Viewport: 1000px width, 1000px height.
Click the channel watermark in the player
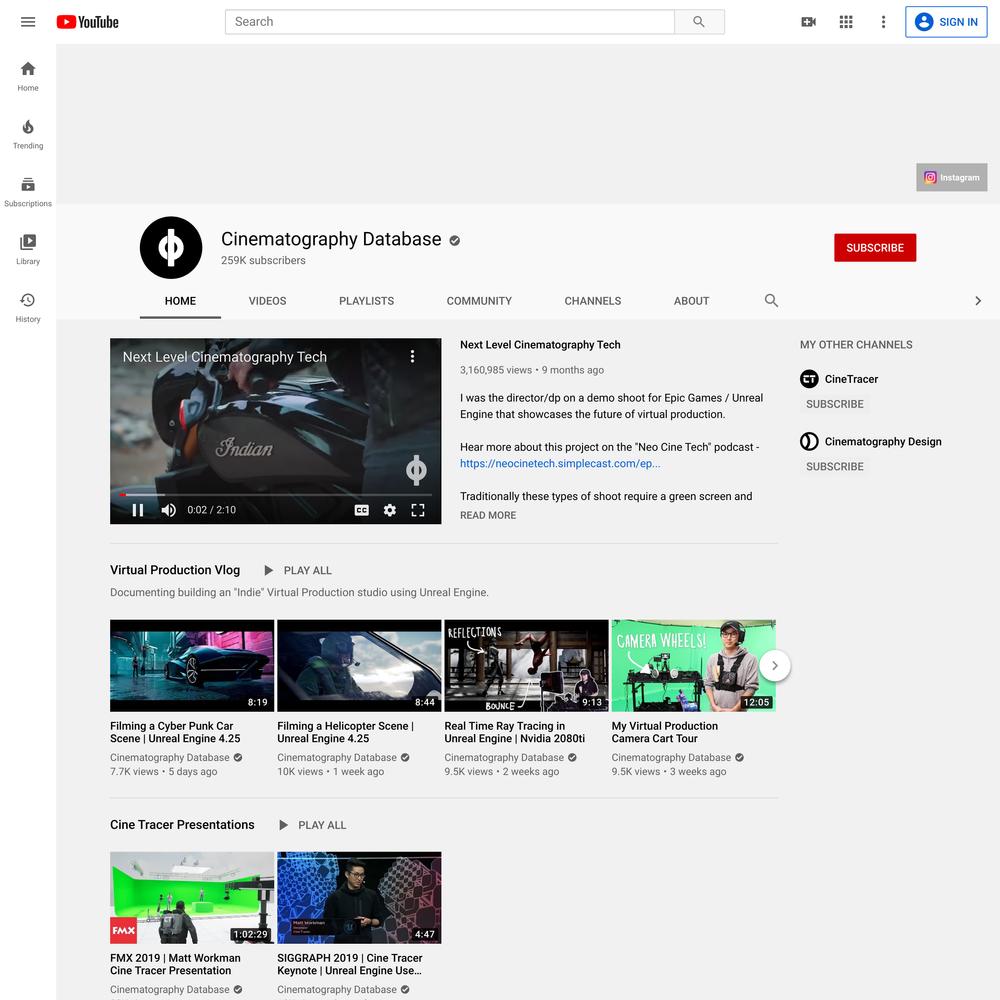point(416,470)
